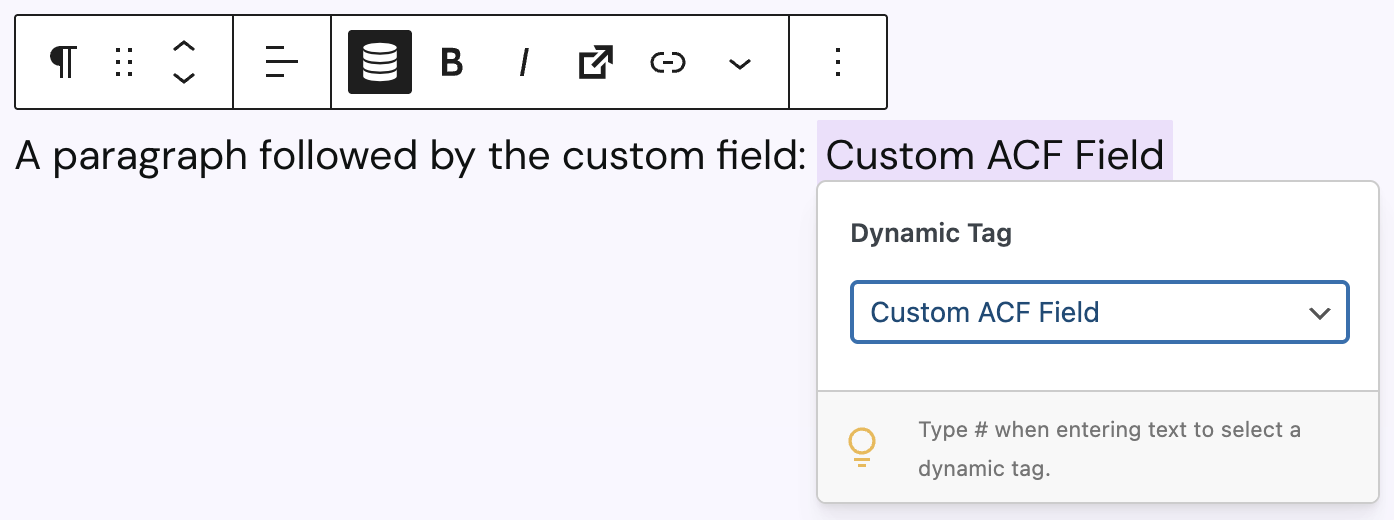The width and height of the screenshot is (1394, 520).
Task: Toggle the Dynamic Tag database icon
Action: click(x=380, y=62)
